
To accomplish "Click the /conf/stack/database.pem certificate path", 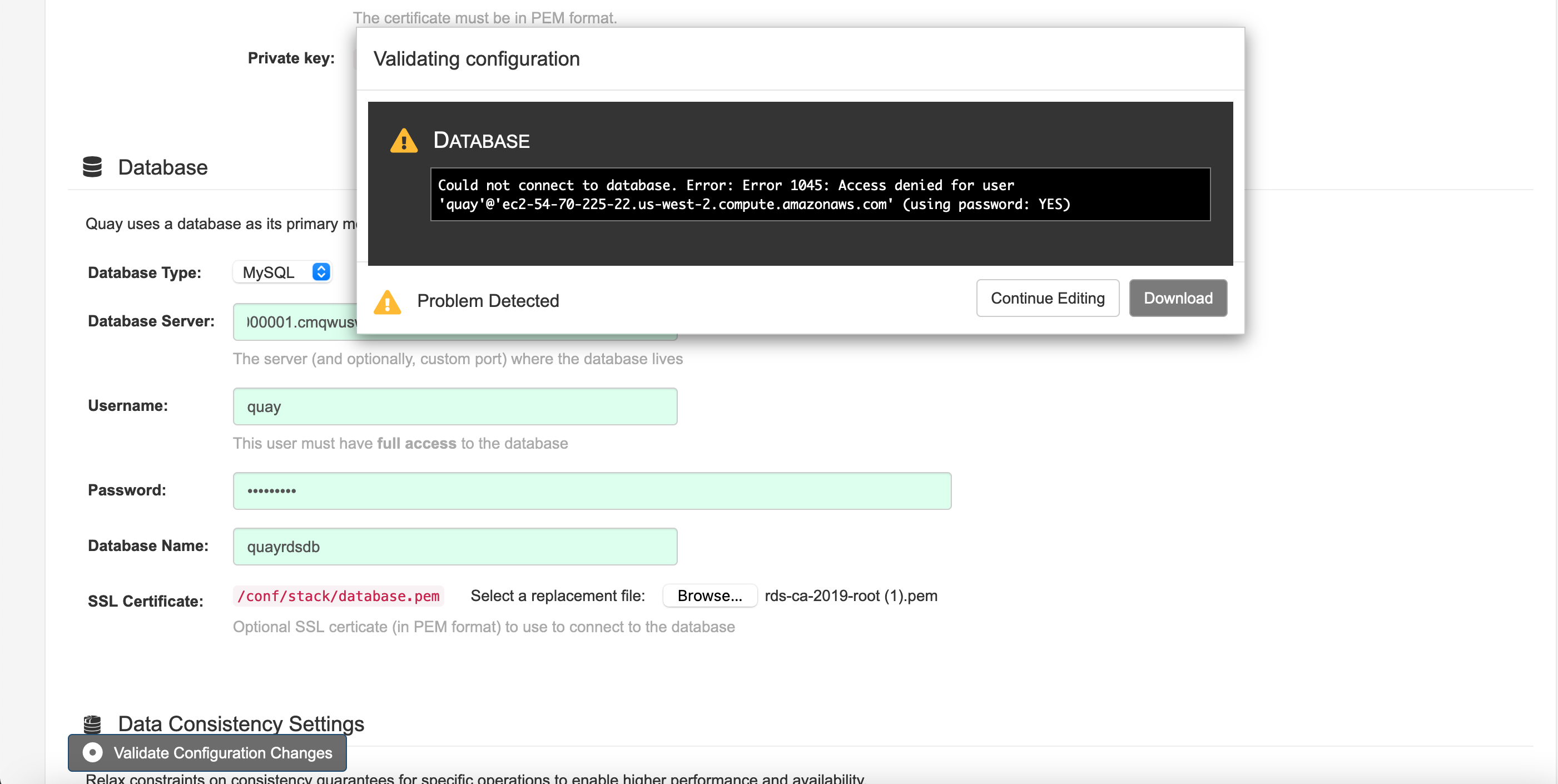I will pos(338,596).
